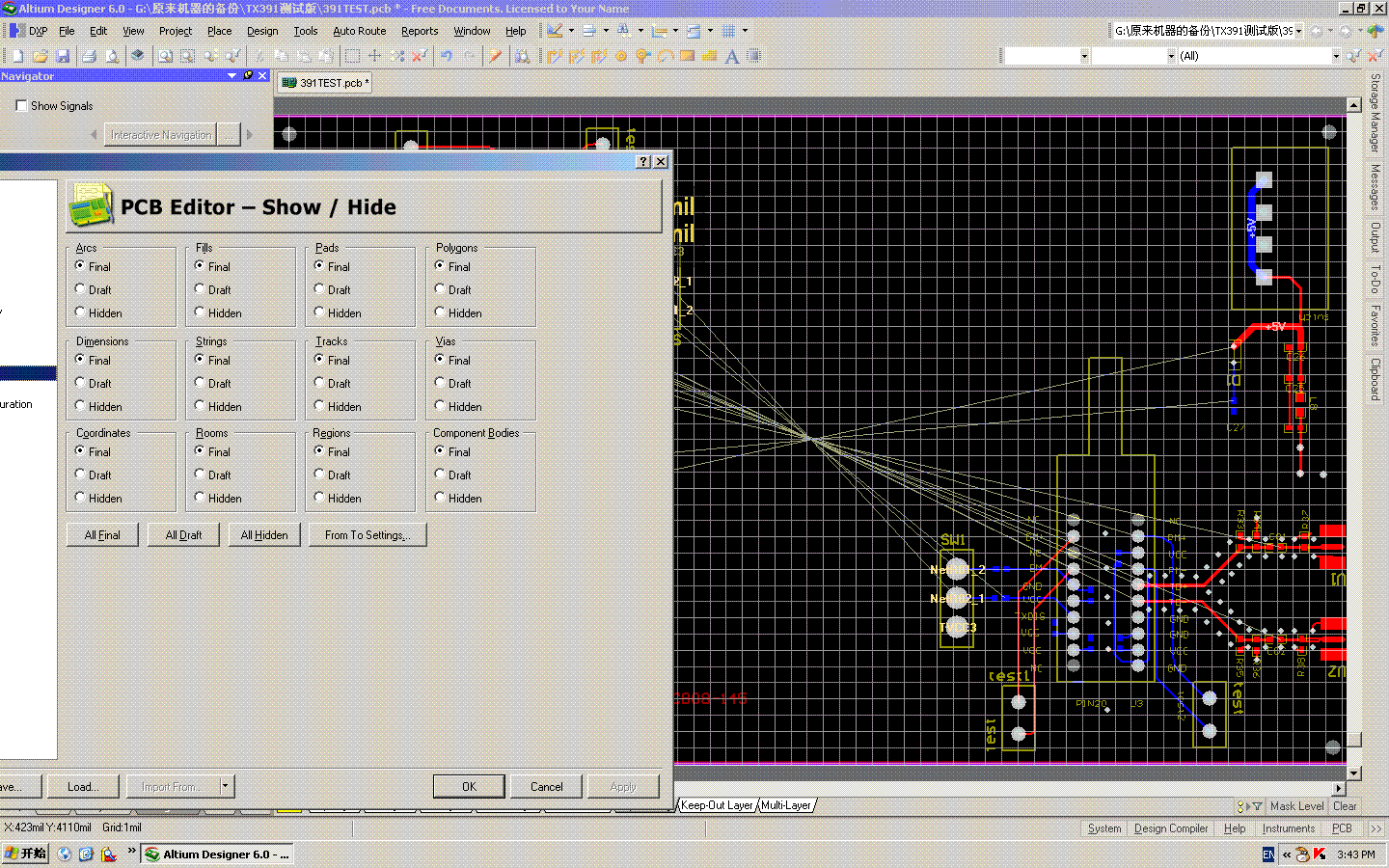Expand the Import From dropdown arrow
Screen dimensions: 1389x868
point(225,786)
